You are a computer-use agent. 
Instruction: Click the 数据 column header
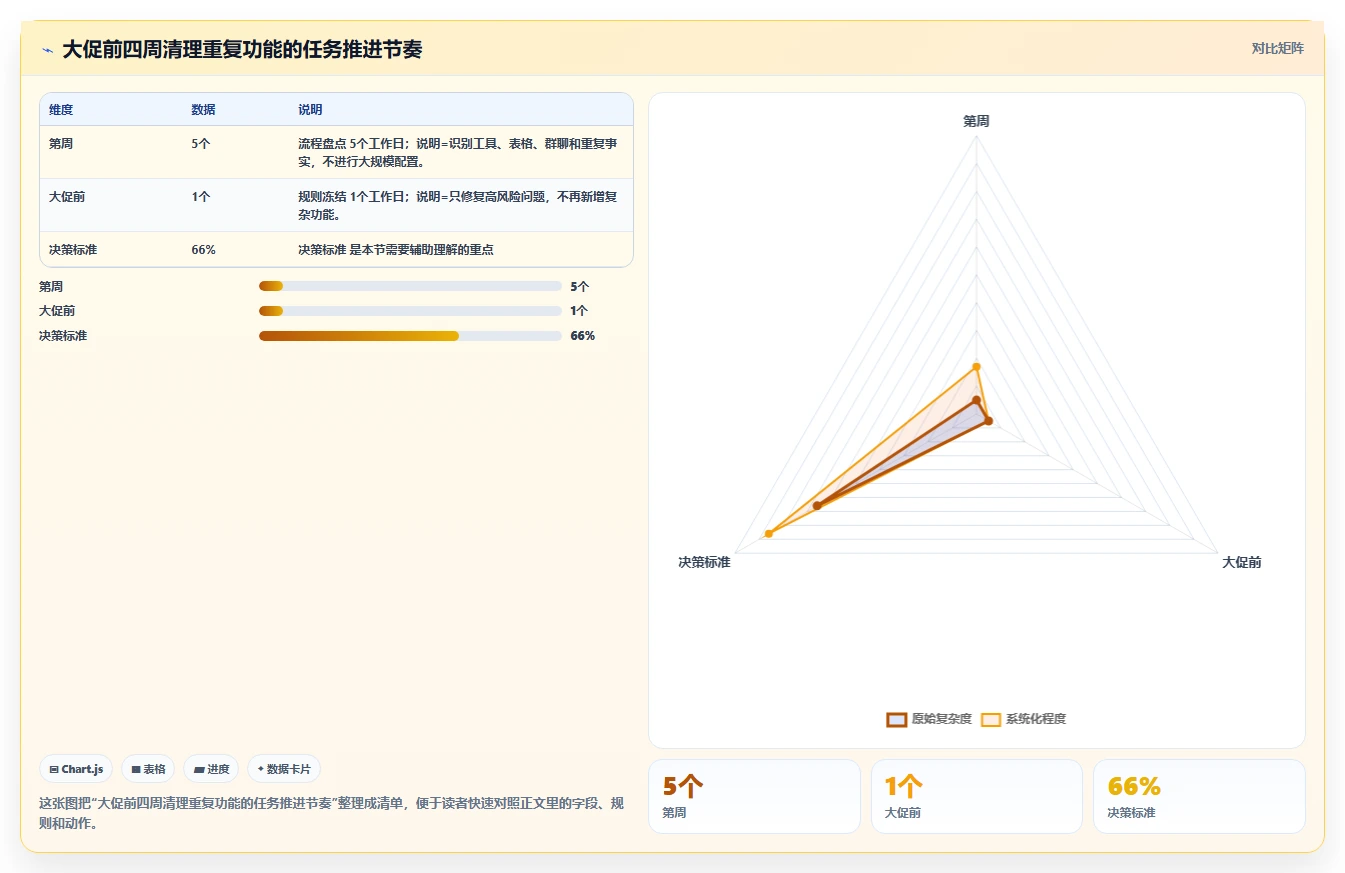pos(203,110)
